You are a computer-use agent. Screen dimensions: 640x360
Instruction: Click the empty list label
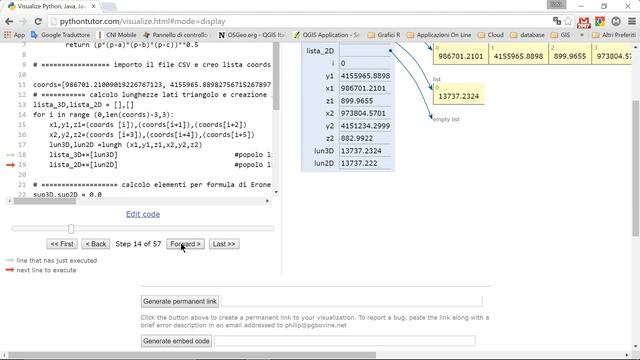tap(446, 119)
